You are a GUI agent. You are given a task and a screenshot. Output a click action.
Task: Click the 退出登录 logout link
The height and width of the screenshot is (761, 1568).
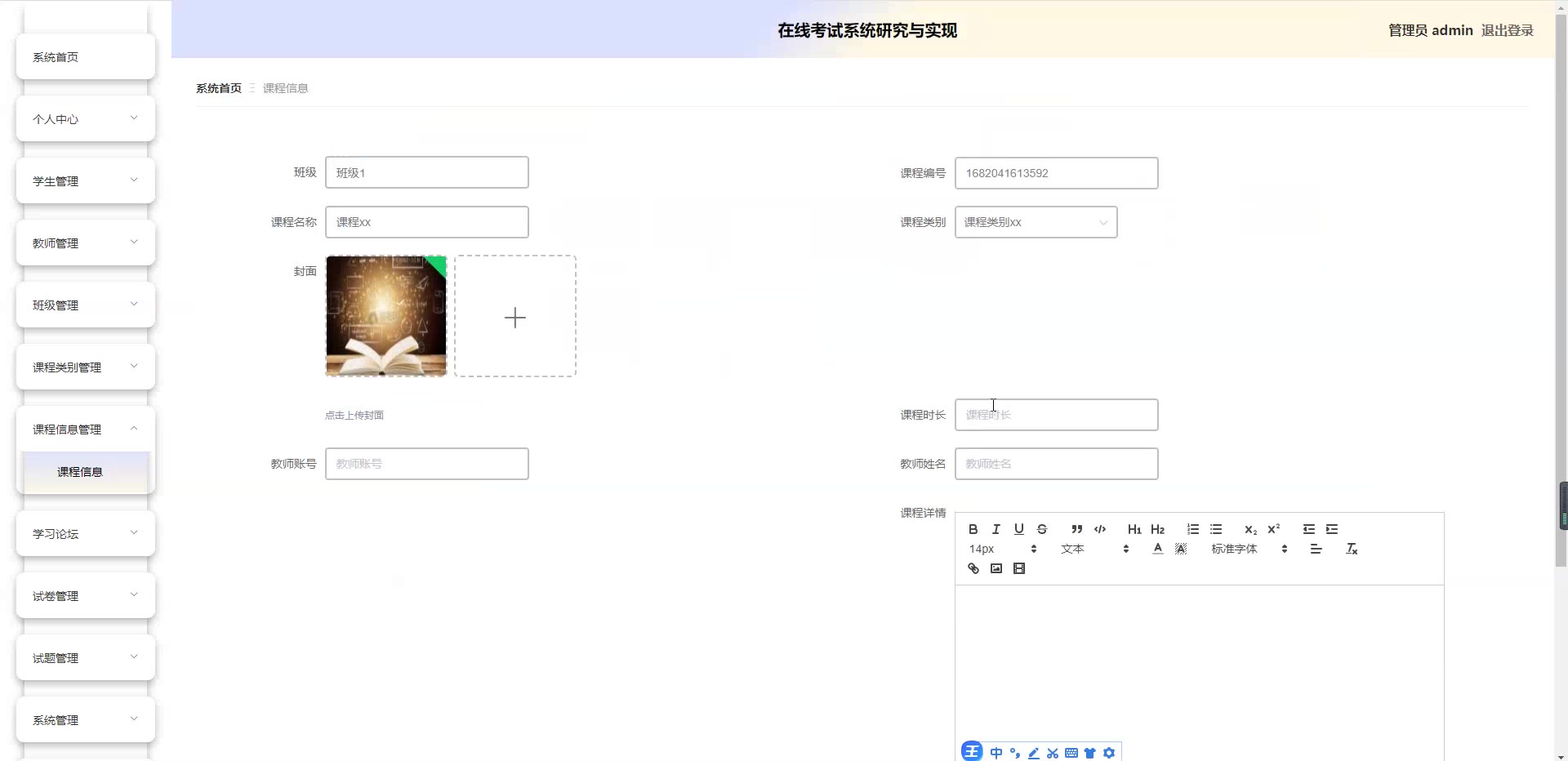[x=1507, y=30]
